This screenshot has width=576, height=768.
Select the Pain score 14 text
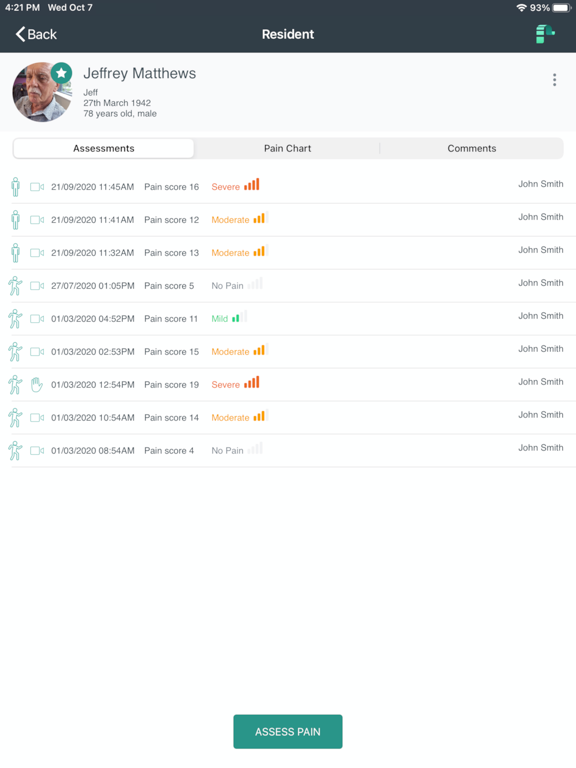coord(171,417)
